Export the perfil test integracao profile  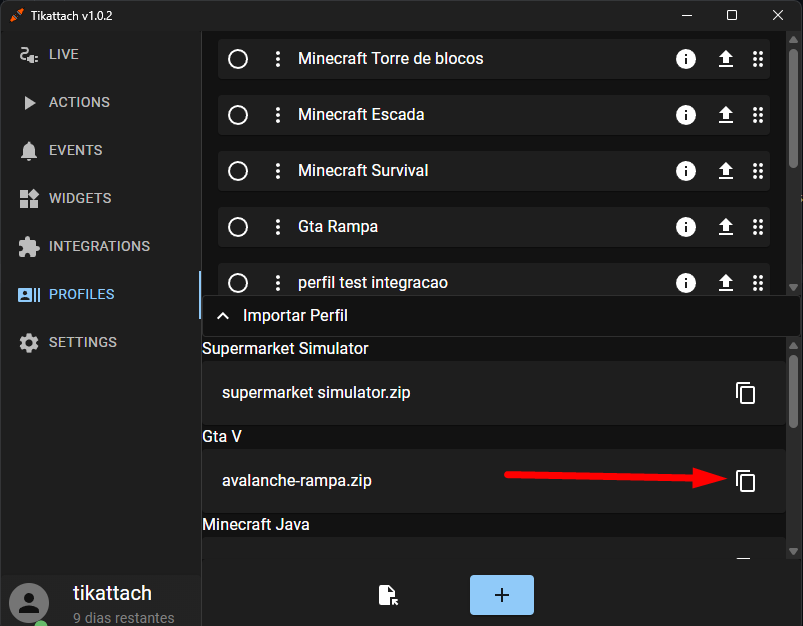coord(726,283)
